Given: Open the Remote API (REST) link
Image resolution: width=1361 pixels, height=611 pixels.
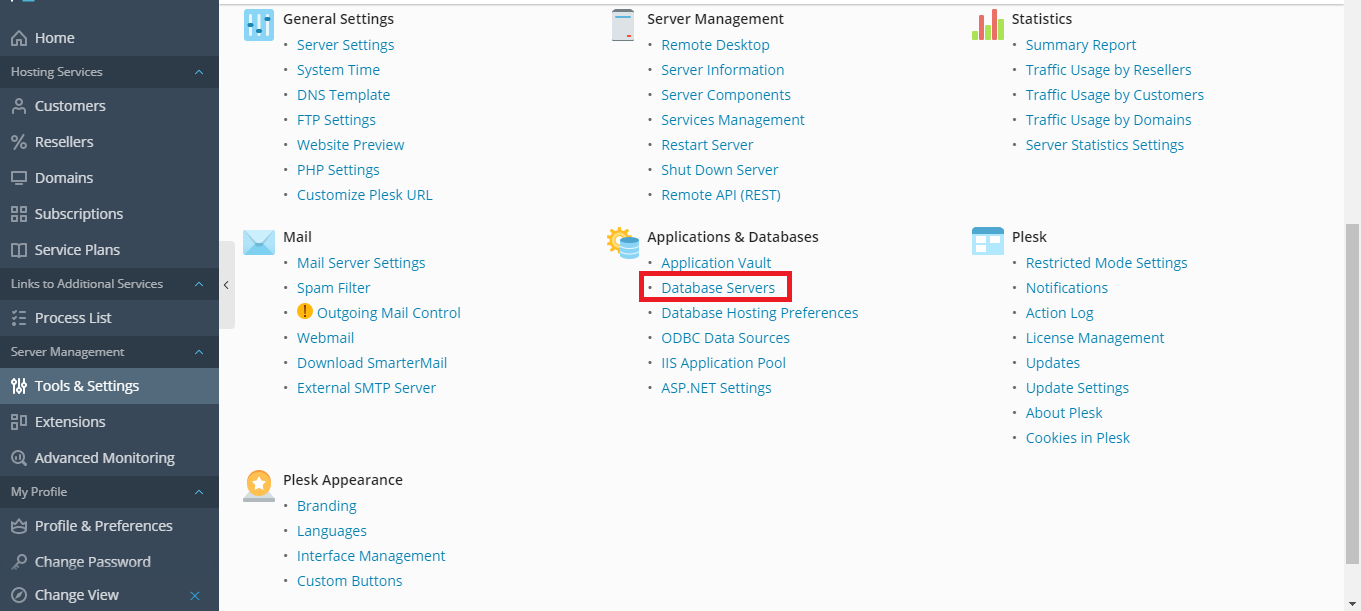Looking at the screenshot, I should 720,195.
